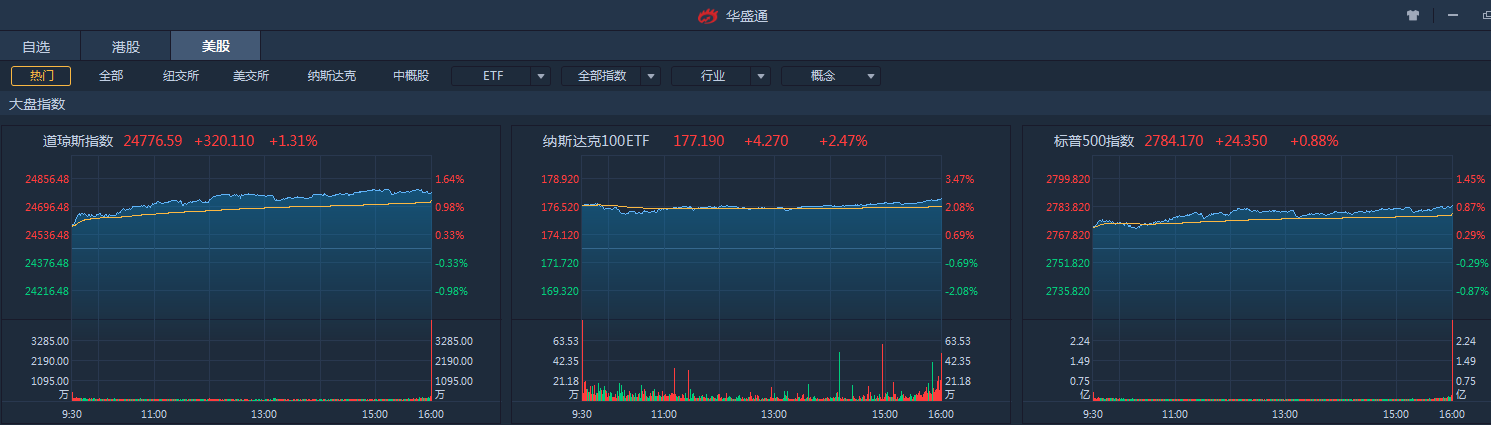Click the 纳斯达克100ETF volume bars chart
Viewport: 1491px width, 425px height.
point(762,360)
